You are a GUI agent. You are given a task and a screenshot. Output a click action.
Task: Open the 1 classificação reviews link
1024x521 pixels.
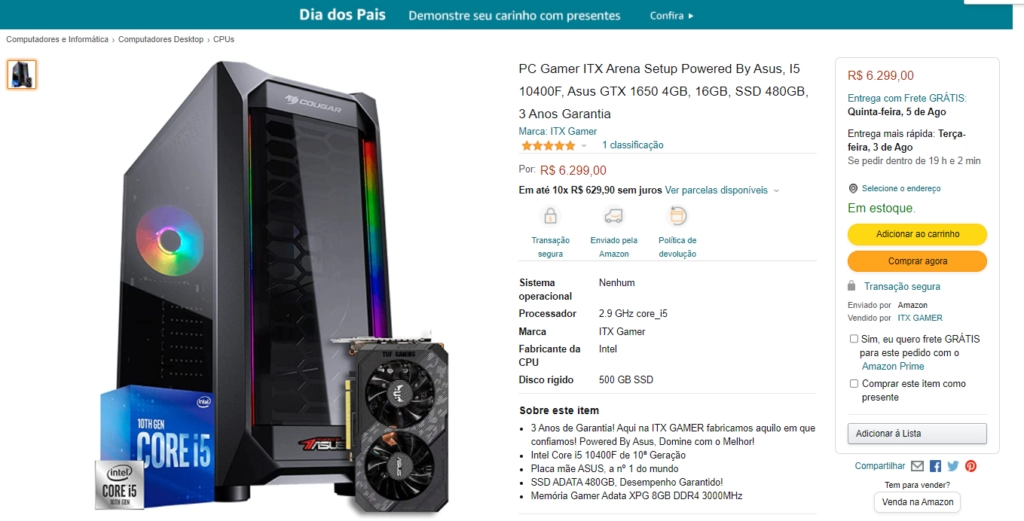click(x=632, y=145)
